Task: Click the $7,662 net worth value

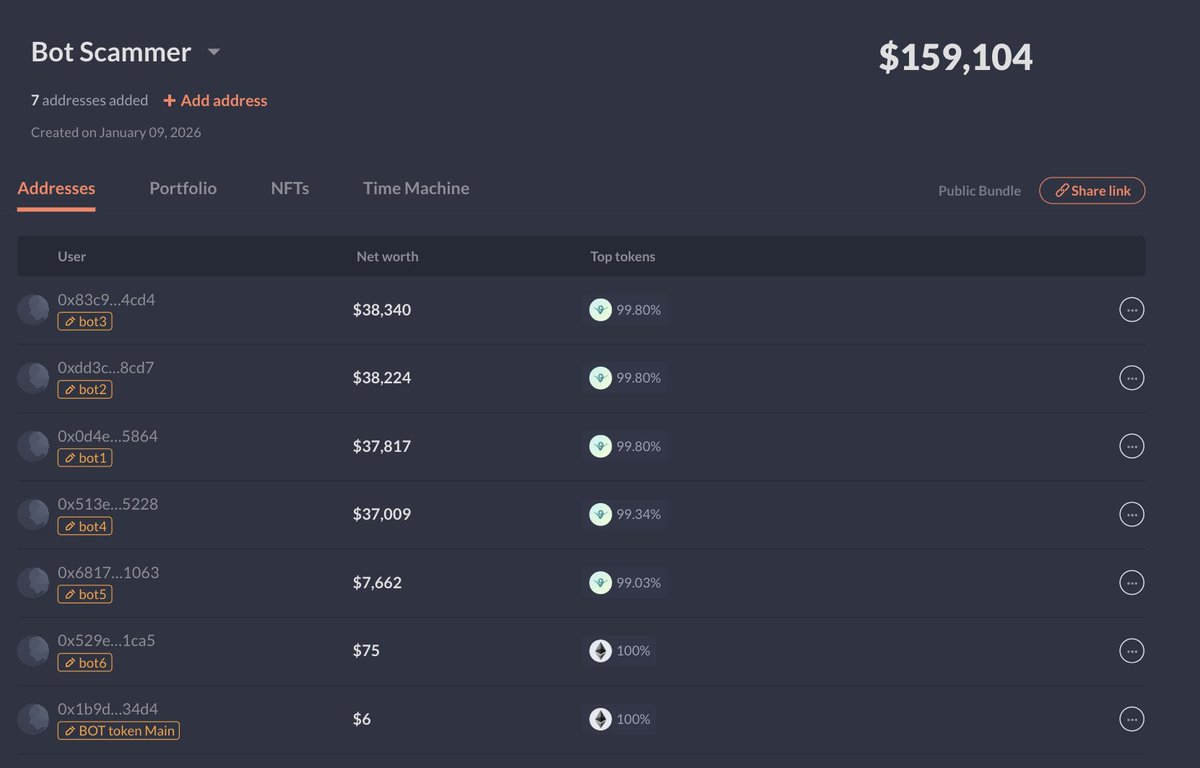Action: (x=377, y=582)
